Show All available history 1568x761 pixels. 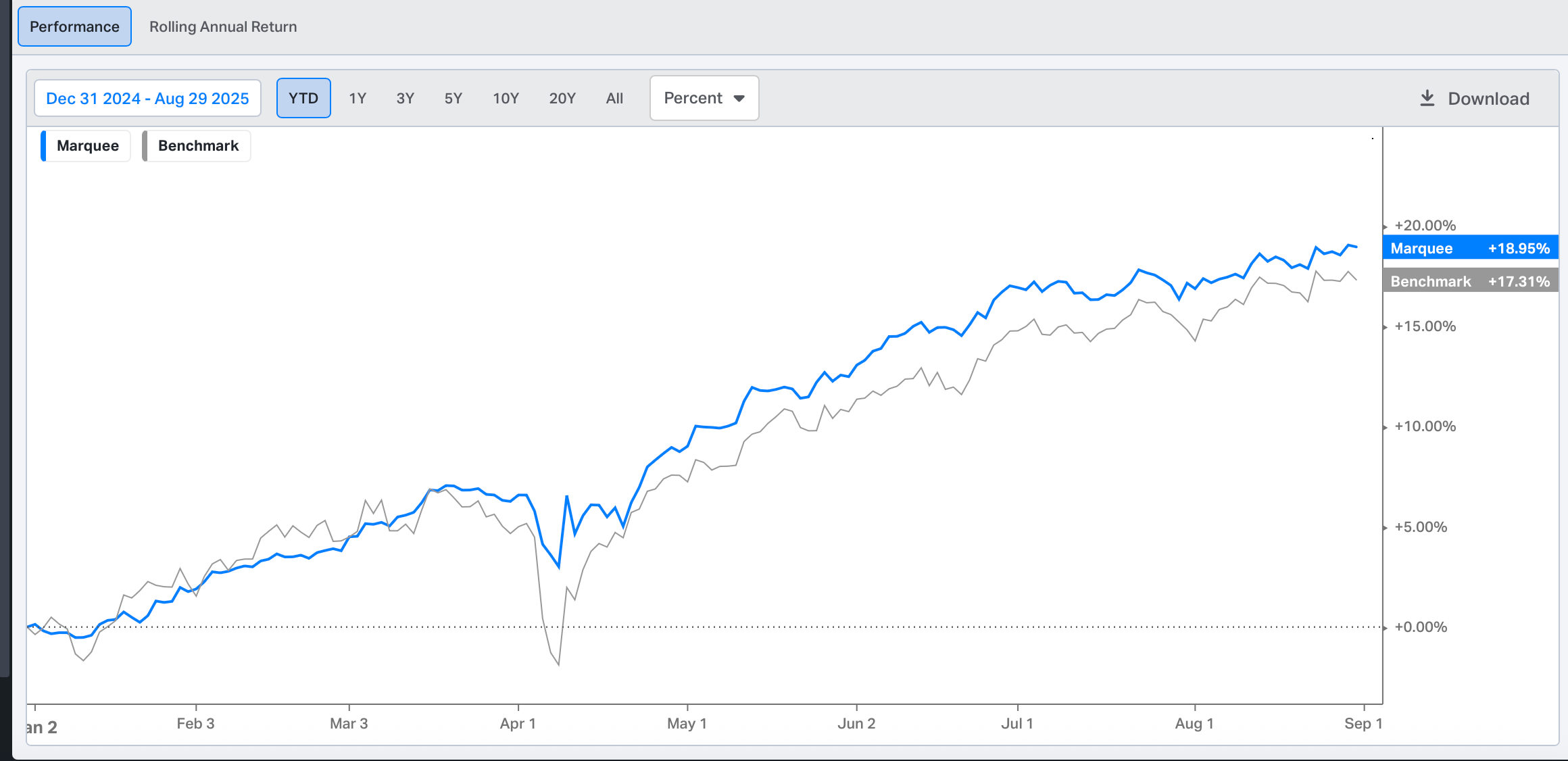tap(614, 99)
